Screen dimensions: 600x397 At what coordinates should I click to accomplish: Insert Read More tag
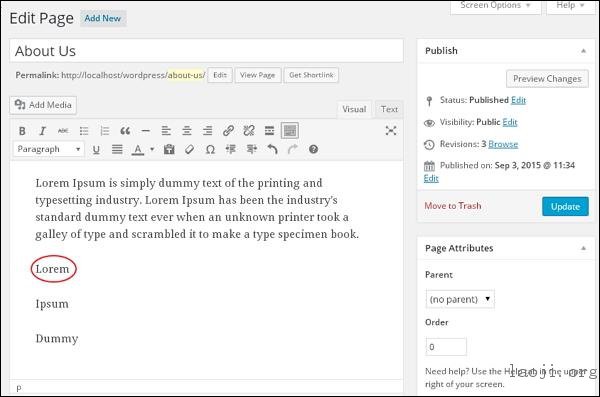tap(269, 131)
